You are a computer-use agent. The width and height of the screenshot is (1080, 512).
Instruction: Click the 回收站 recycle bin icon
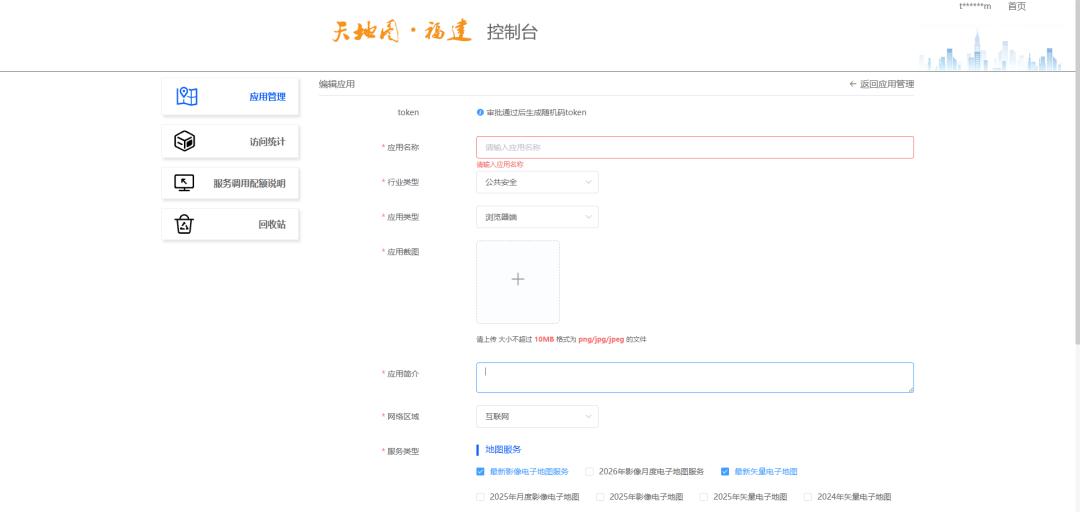click(184, 224)
